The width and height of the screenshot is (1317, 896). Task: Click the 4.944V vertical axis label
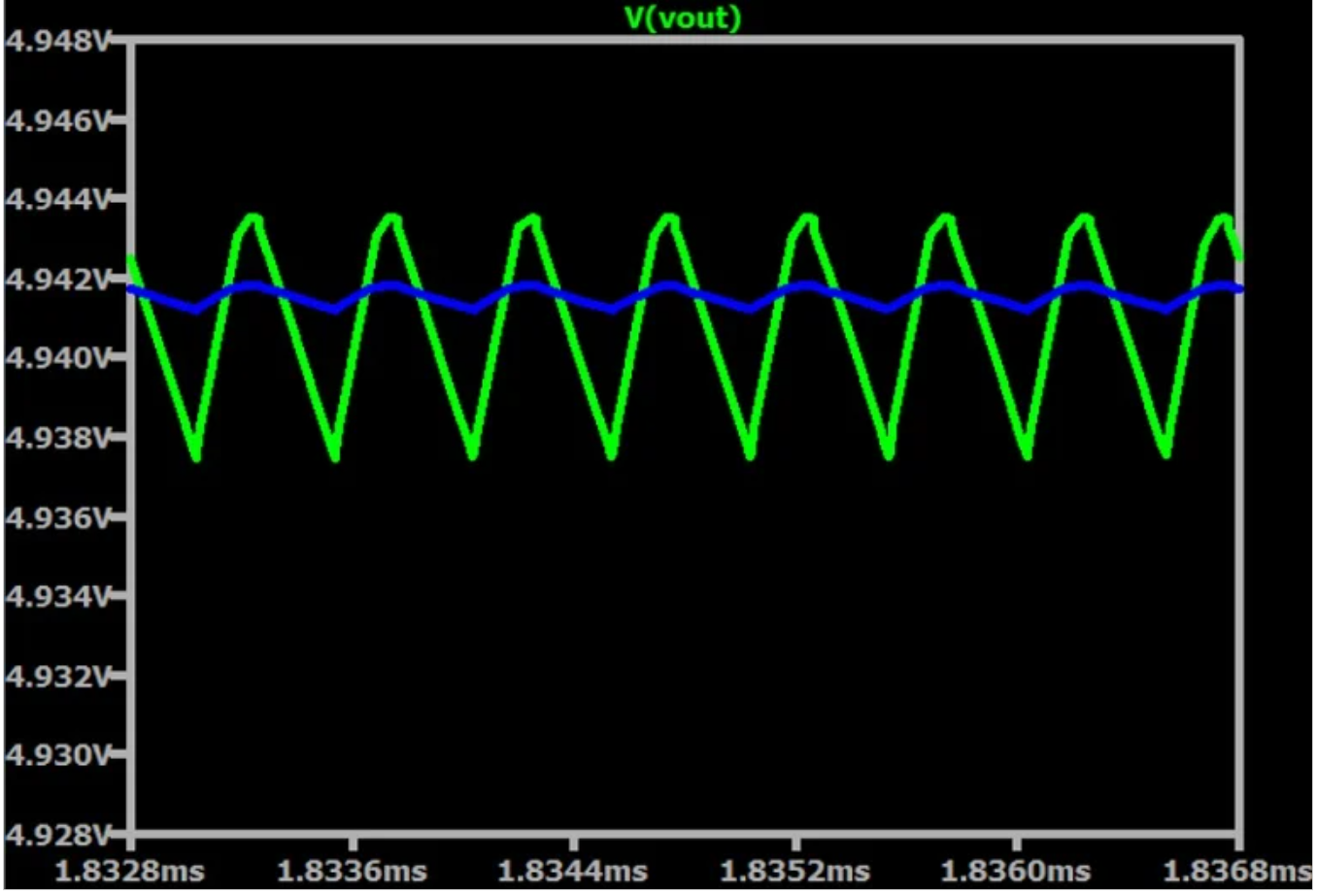tap(57, 199)
